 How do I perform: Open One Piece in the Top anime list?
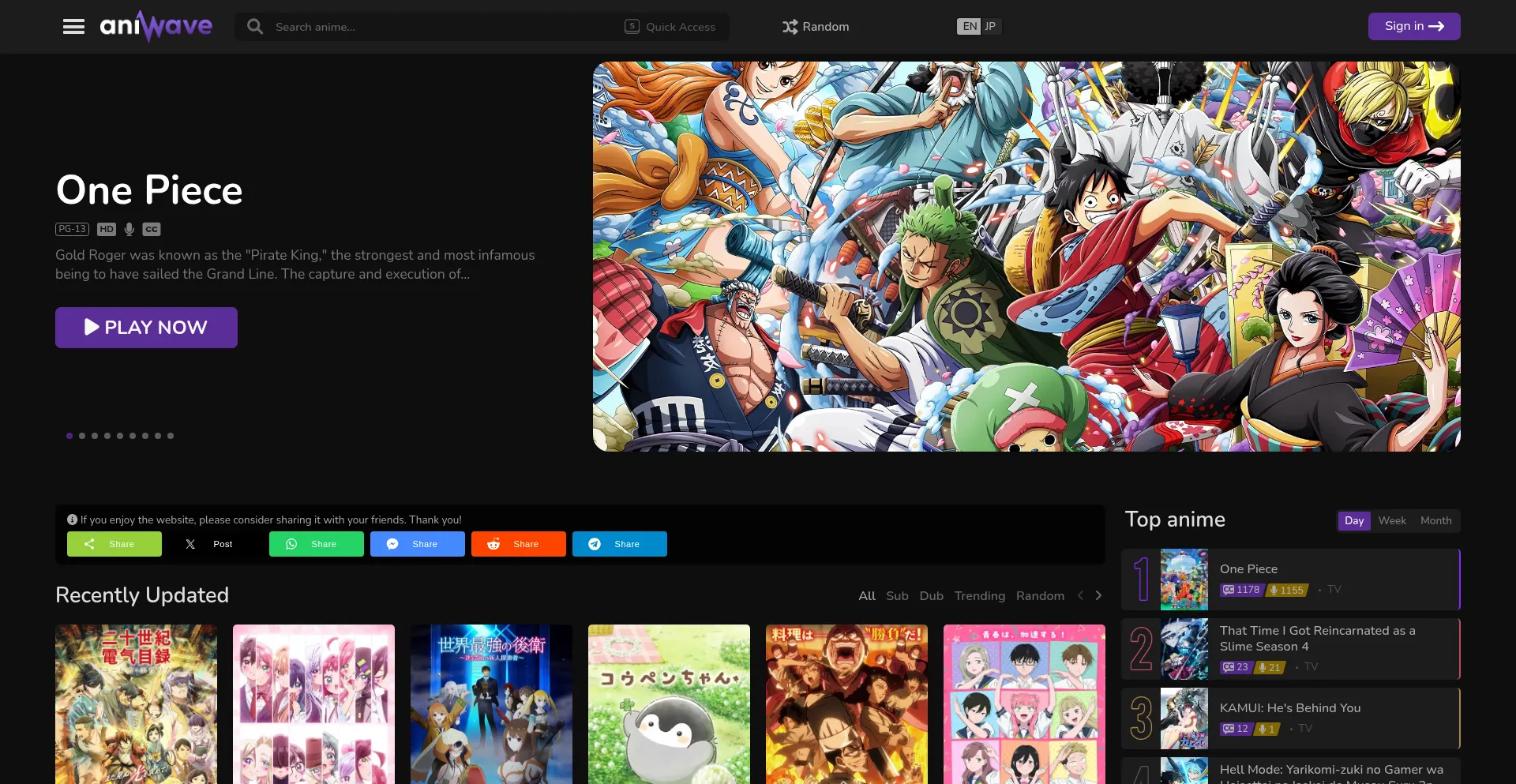(1248, 569)
